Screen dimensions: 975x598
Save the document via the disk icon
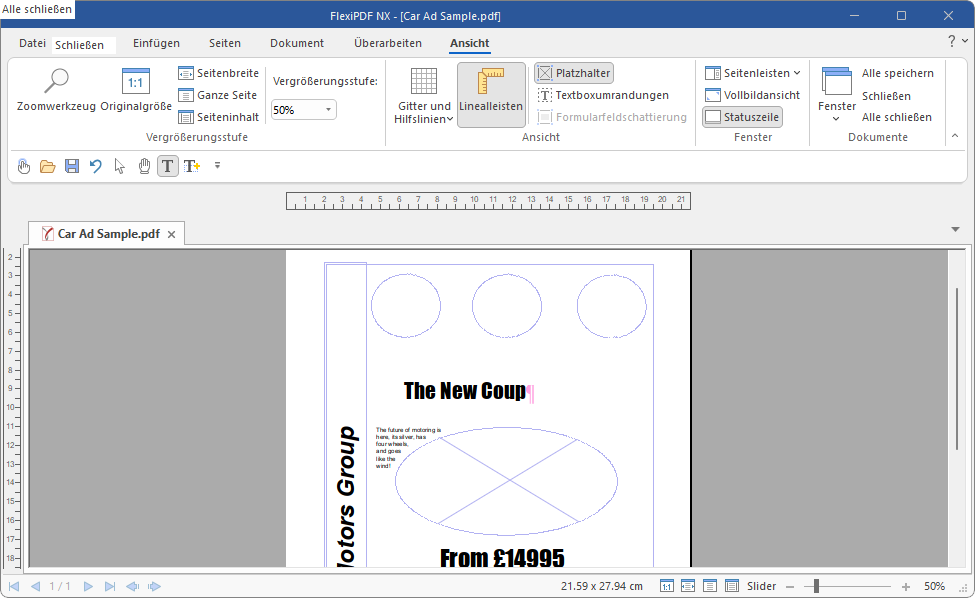(x=71, y=166)
